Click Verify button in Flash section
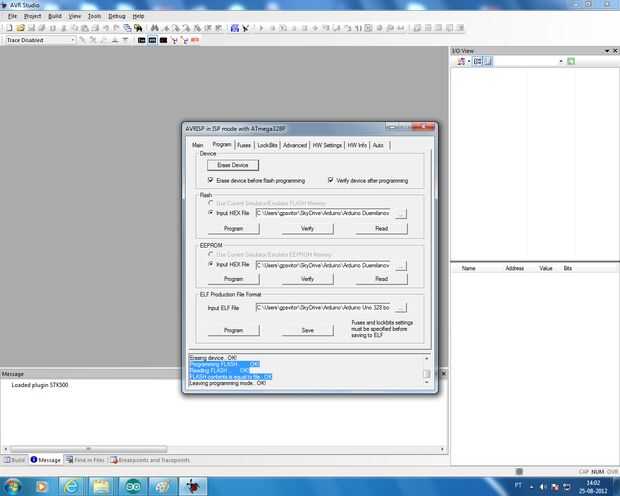620x496 pixels. coord(307,229)
